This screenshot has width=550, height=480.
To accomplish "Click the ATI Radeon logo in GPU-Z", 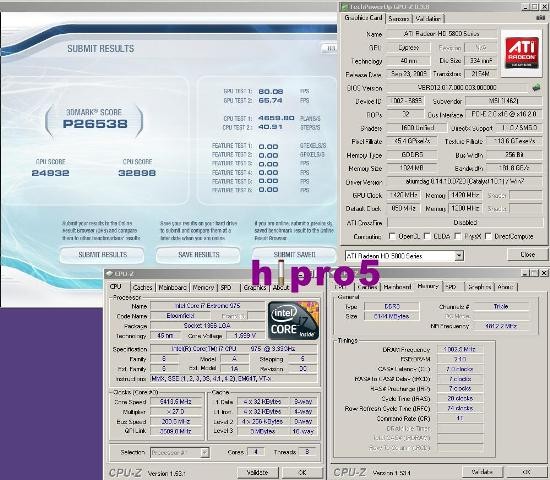I will pyautogui.click(x=522, y=53).
